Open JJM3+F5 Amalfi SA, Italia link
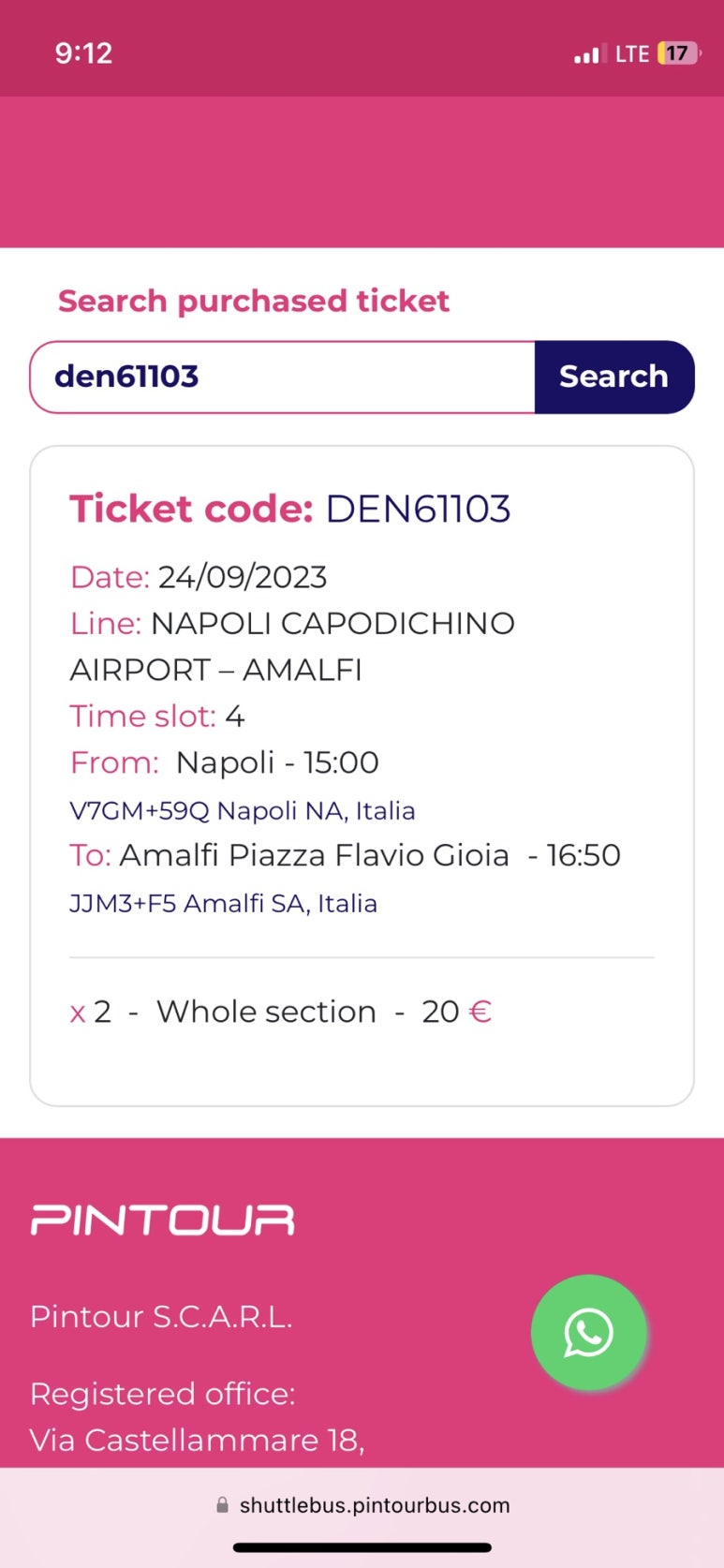724x1568 pixels. 224,903
